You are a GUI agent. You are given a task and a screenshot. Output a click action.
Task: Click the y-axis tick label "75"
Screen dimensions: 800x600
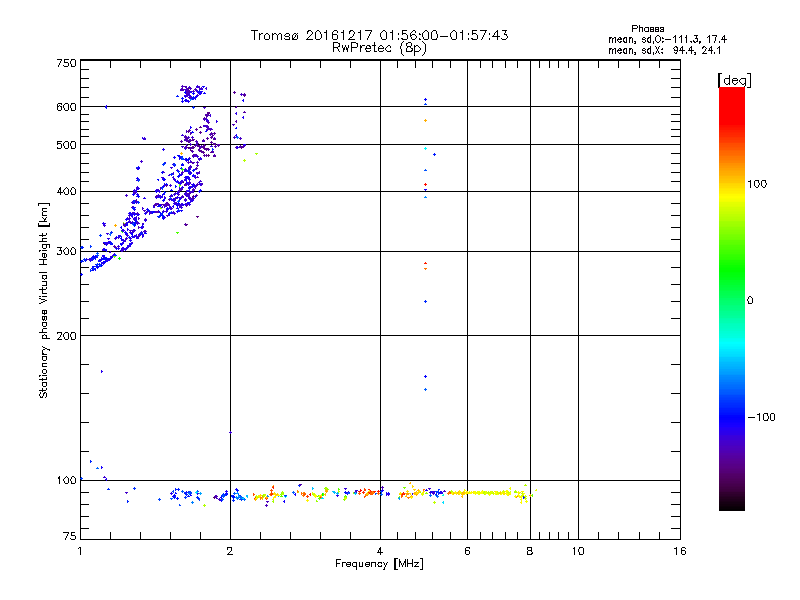tap(70, 536)
